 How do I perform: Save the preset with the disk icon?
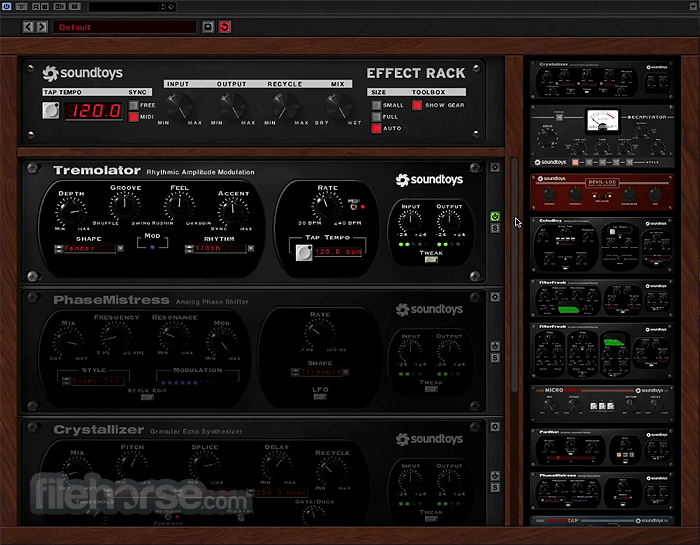[208, 27]
